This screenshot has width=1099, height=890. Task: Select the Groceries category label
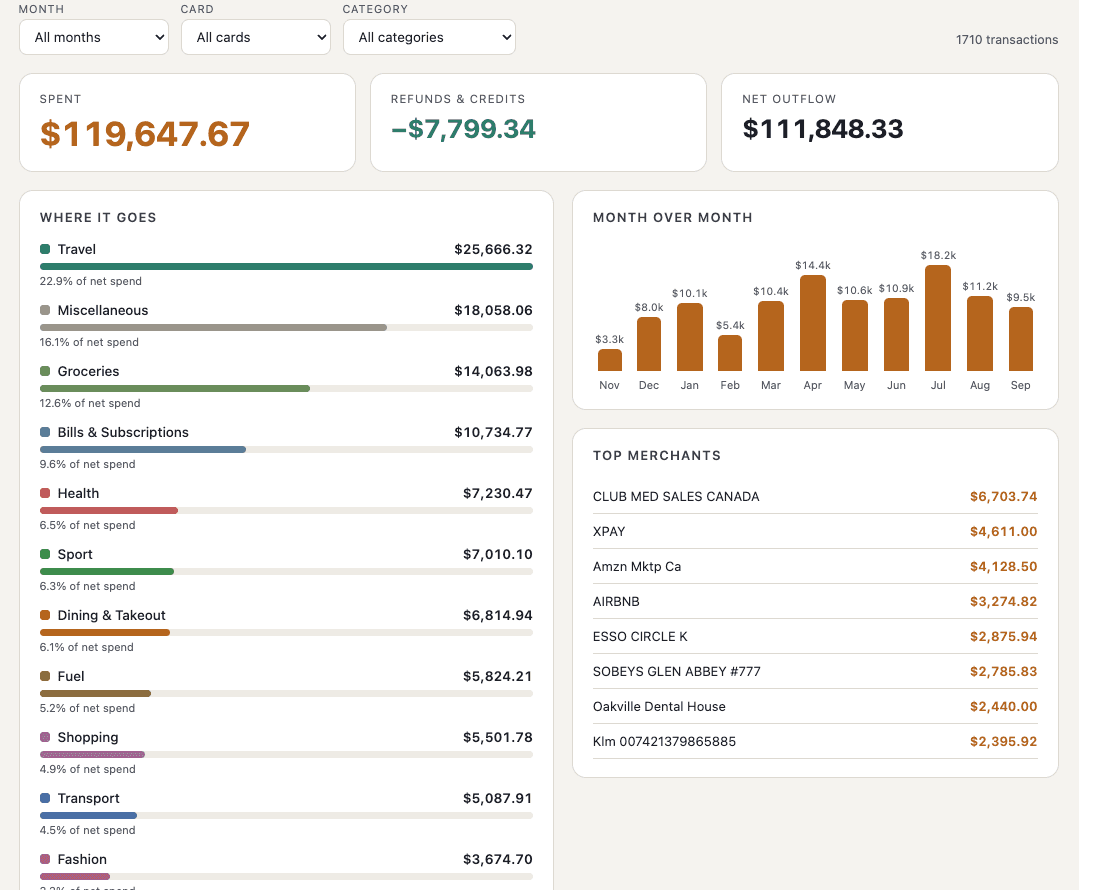click(88, 371)
